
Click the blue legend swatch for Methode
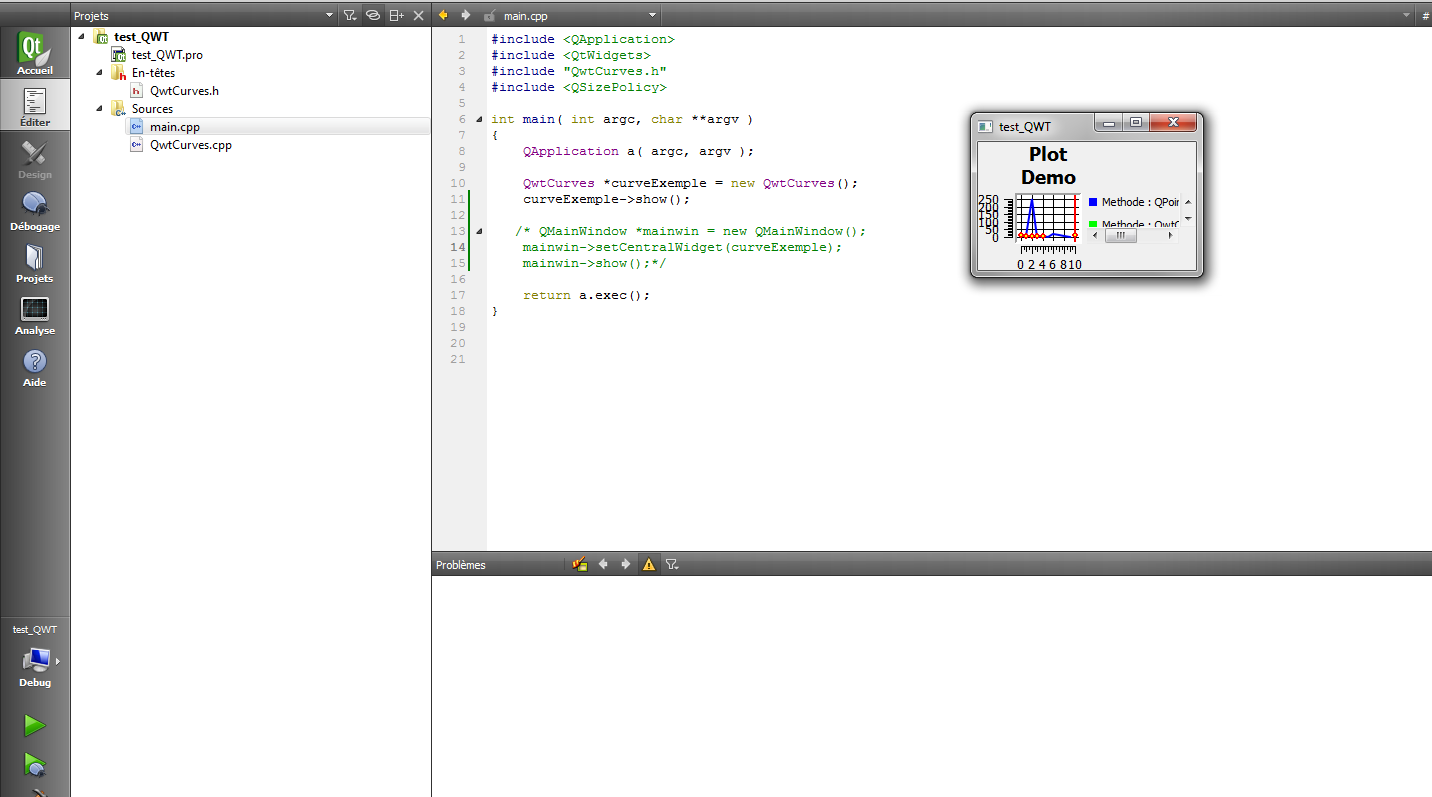(x=1093, y=202)
